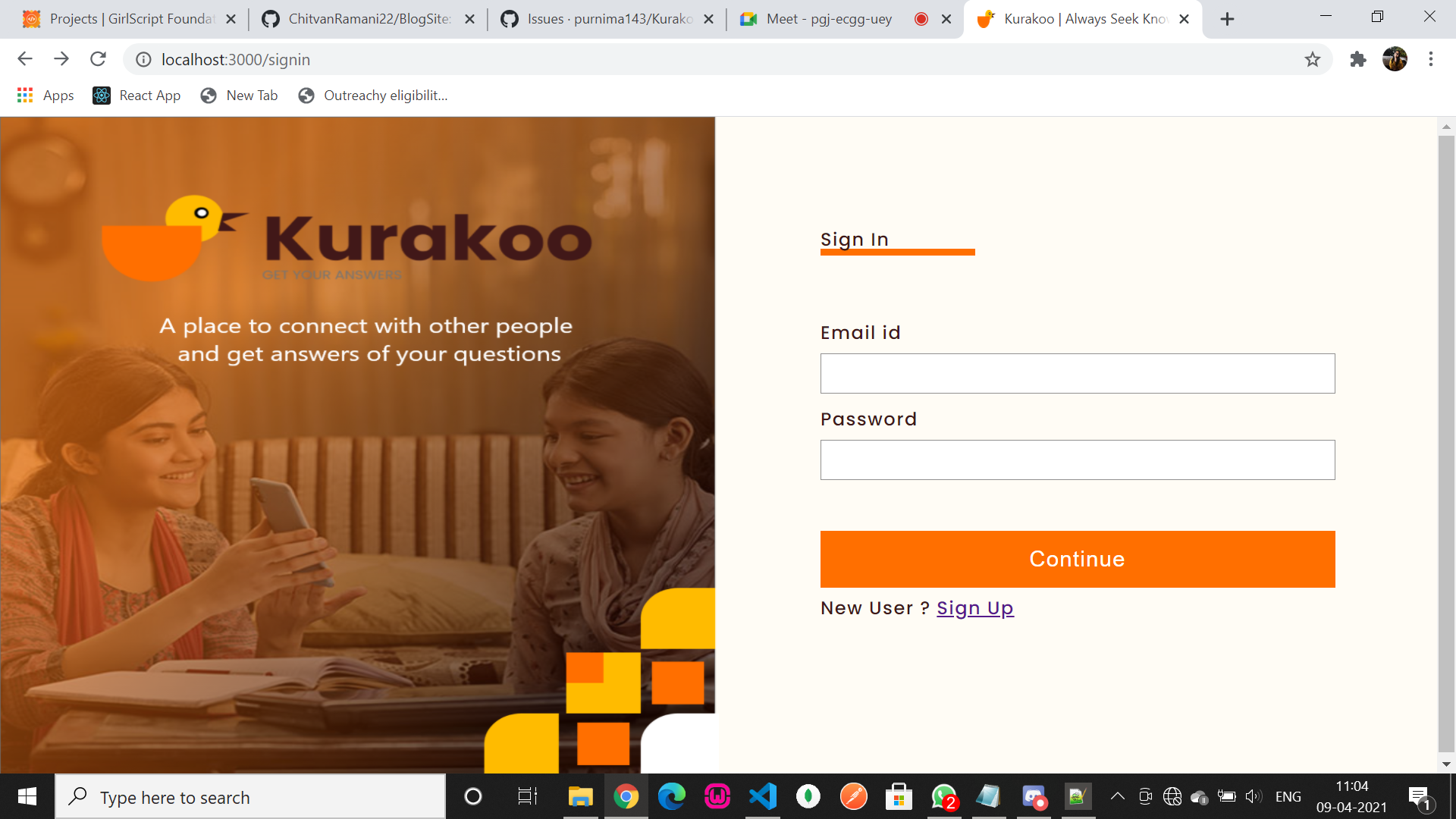The width and height of the screenshot is (1456, 819).
Task: Open Chrome's three-dot menu
Action: [1431, 59]
